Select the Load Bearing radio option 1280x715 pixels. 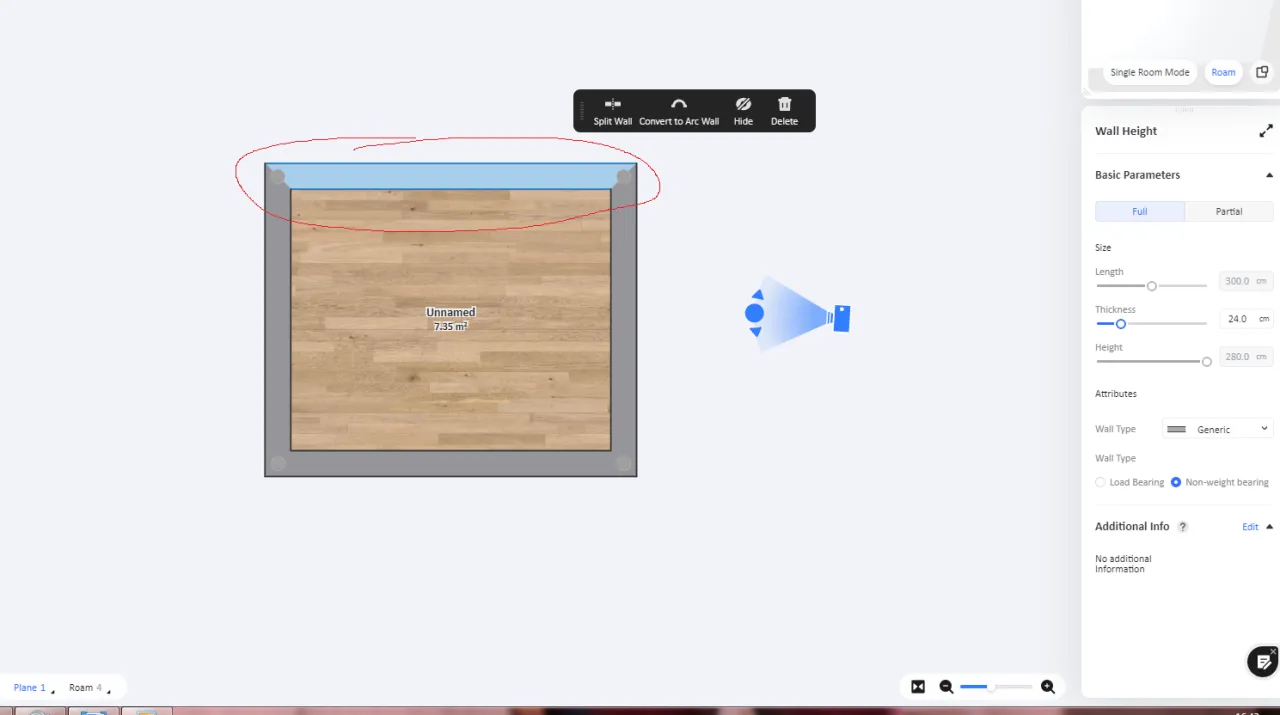(x=1101, y=482)
